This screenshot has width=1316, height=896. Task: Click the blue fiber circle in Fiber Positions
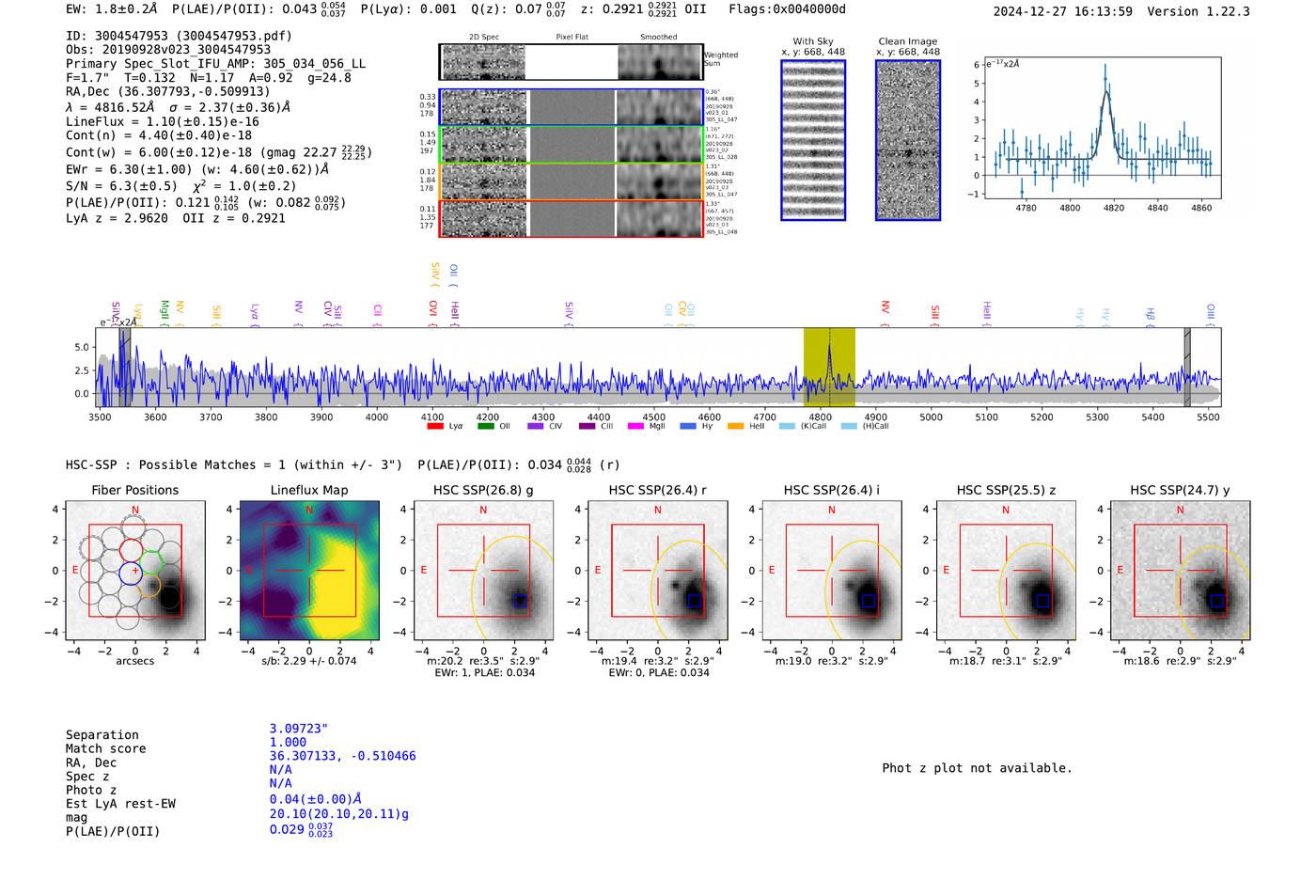[132, 573]
